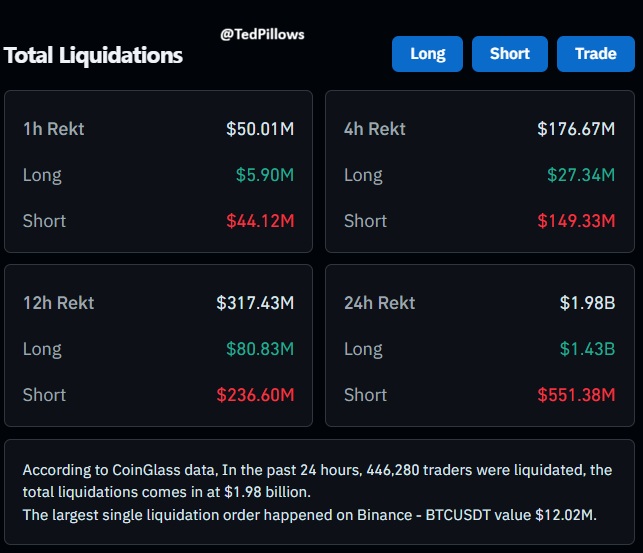
Task: Select the 12h Rekt label
Action: pos(59,303)
